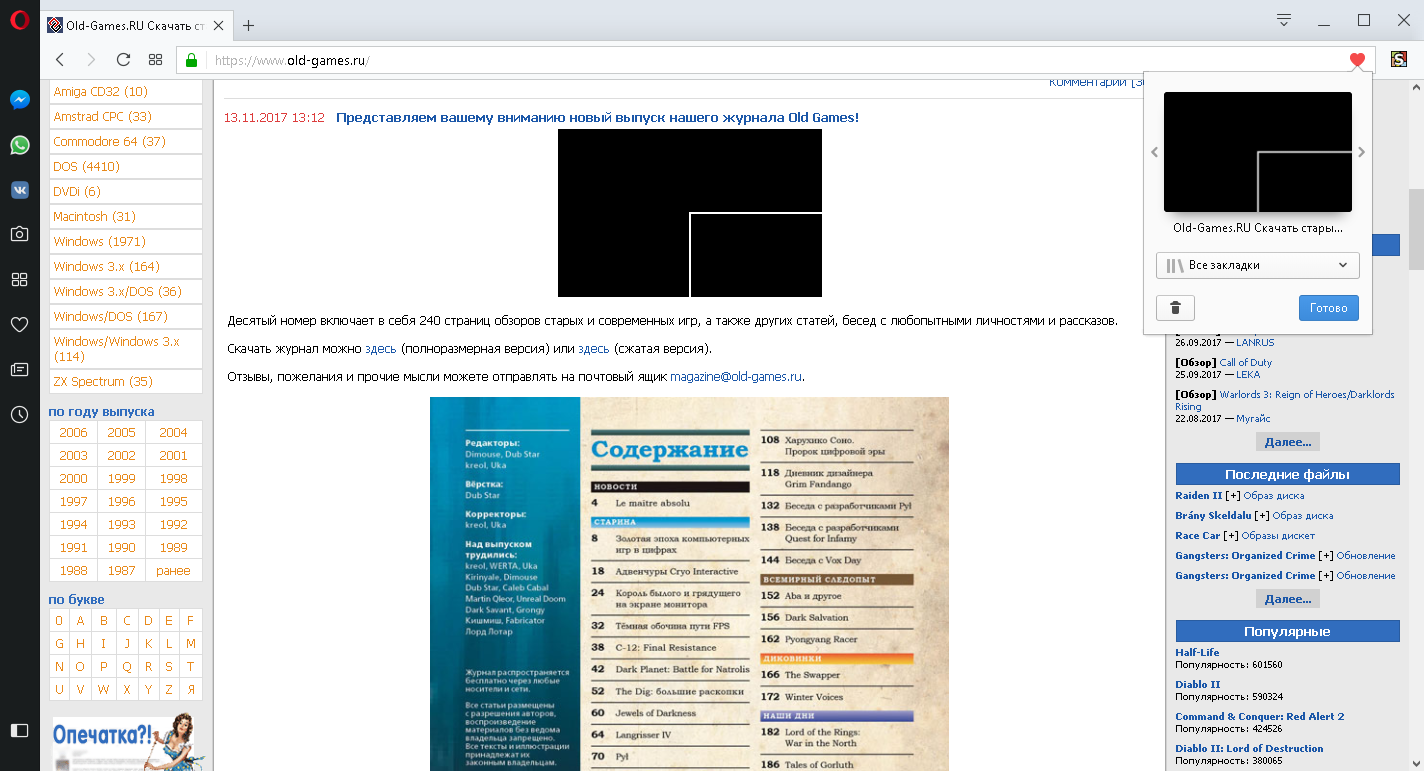Browse games starting with letter A
This screenshot has height=771, width=1424.
(x=82, y=620)
